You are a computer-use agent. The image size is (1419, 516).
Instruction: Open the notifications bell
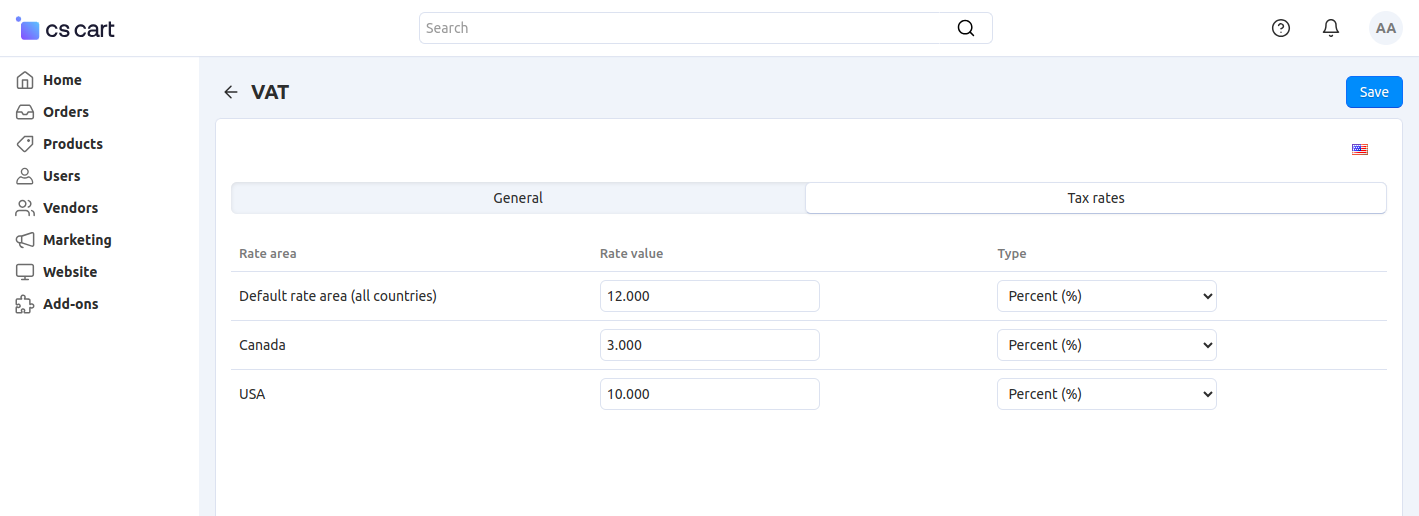pyautogui.click(x=1331, y=28)
